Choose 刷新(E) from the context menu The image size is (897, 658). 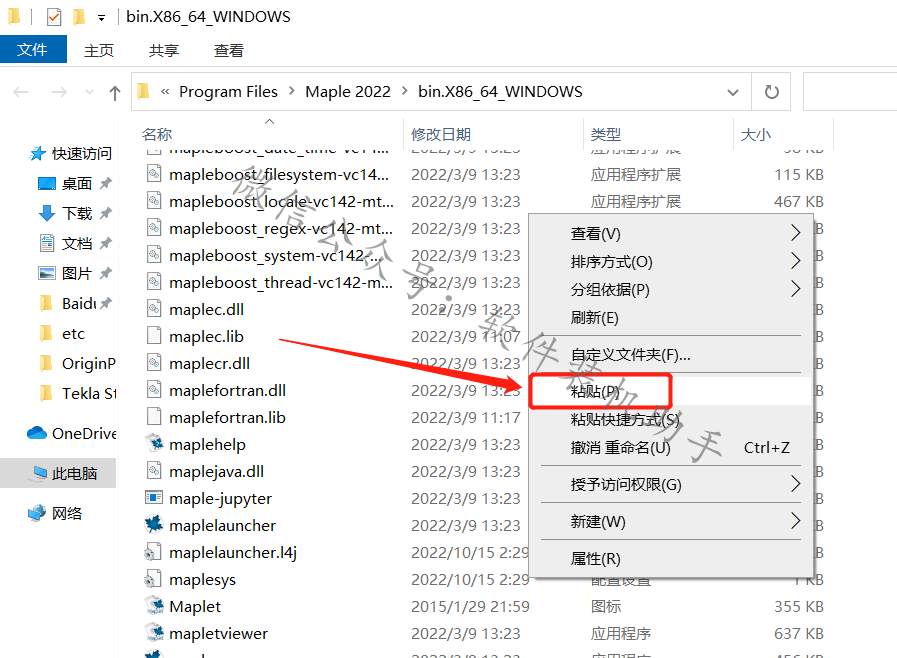[x=670, y=318]
